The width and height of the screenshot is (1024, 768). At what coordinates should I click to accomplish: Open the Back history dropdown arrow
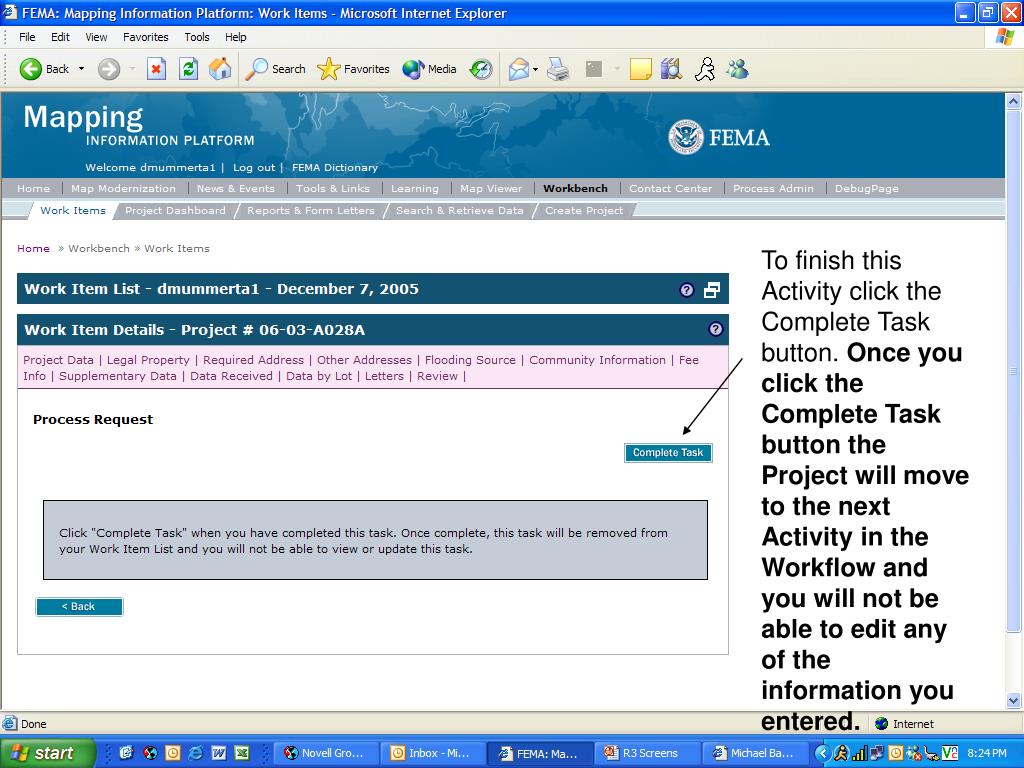point(82,69)
